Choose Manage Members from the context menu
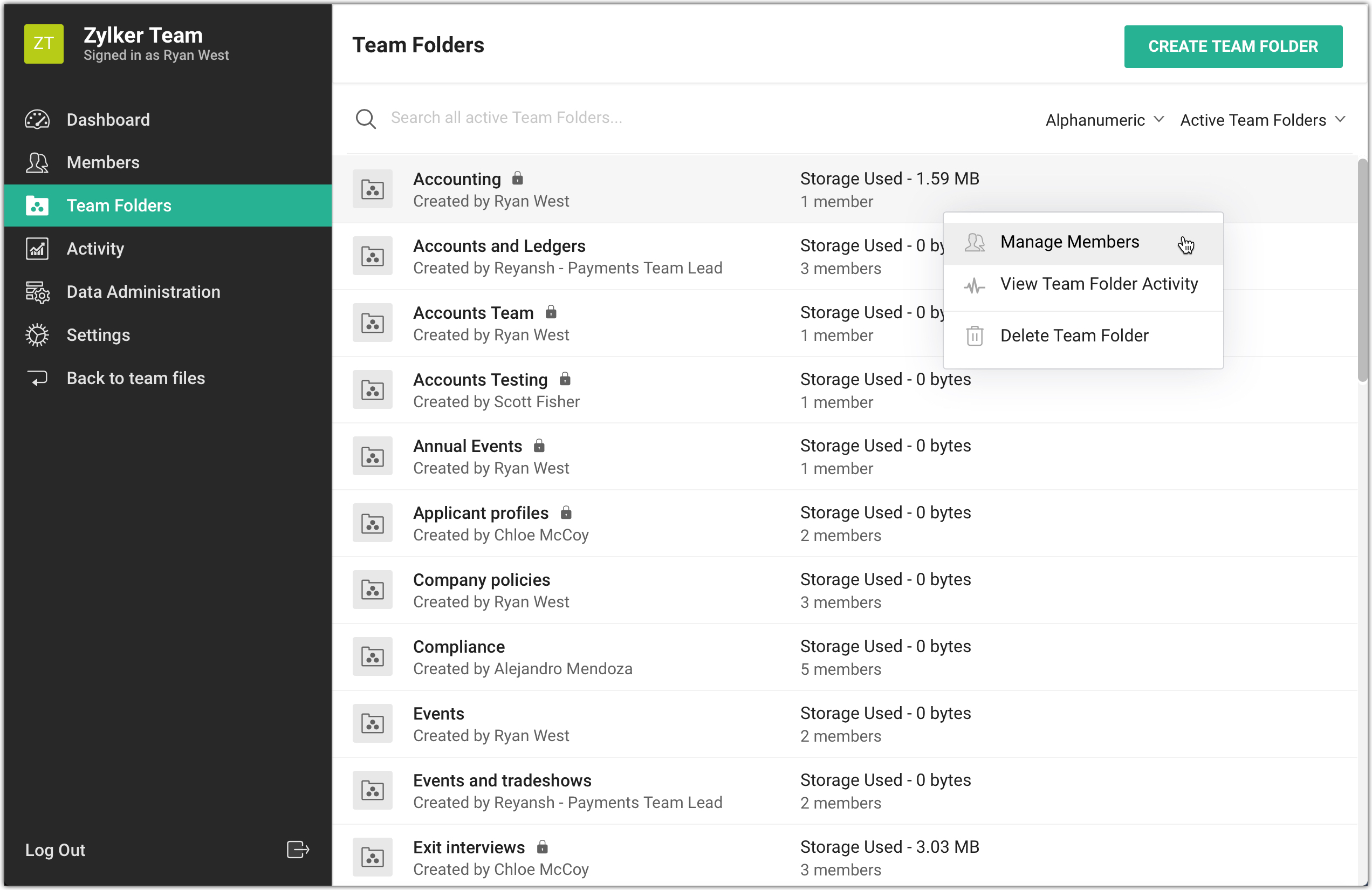1372x890 pixels. coord(1069,242)
